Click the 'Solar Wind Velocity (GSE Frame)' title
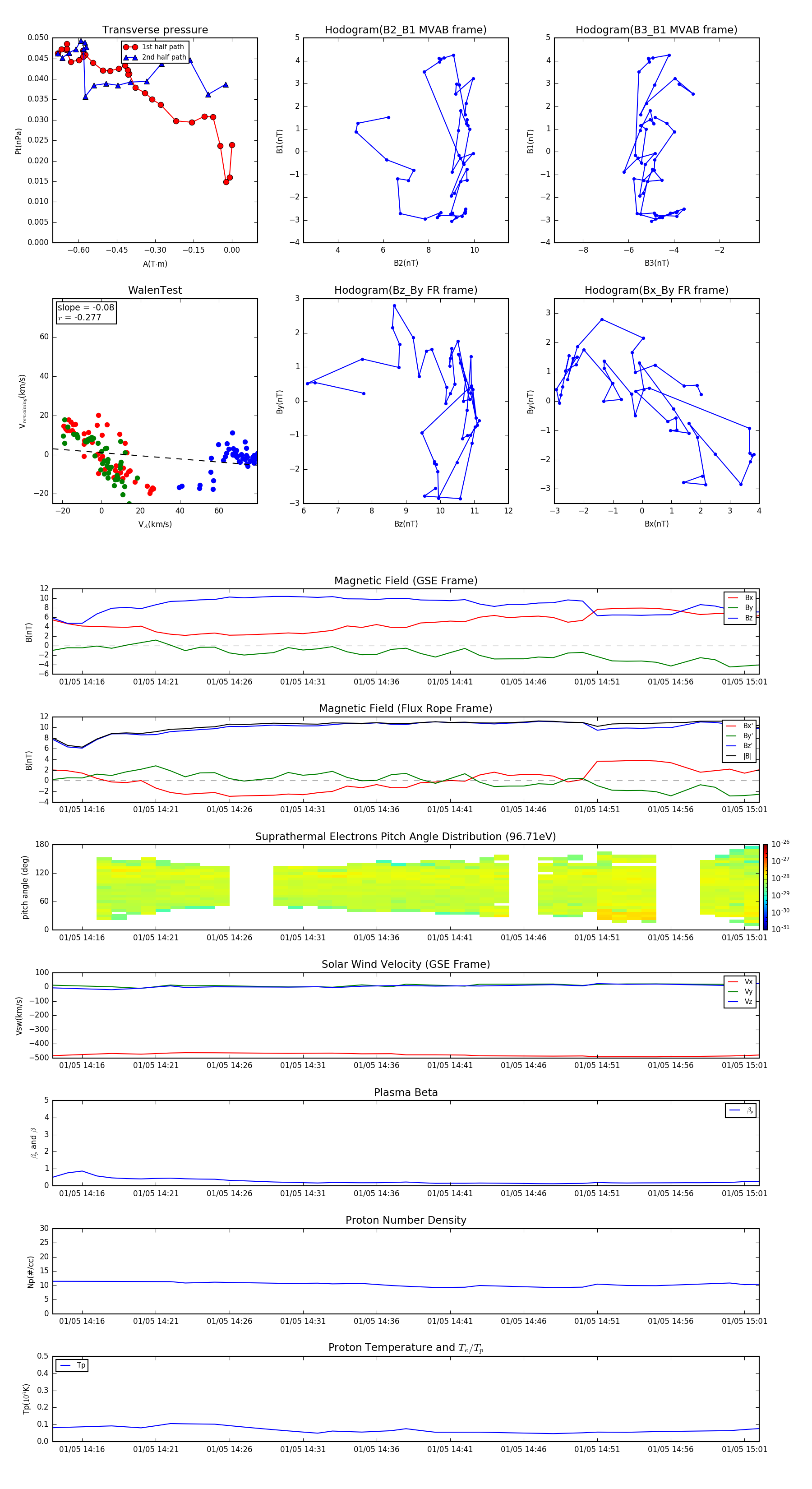Viewport: 812px width, 1489px height. pos(406,964)
